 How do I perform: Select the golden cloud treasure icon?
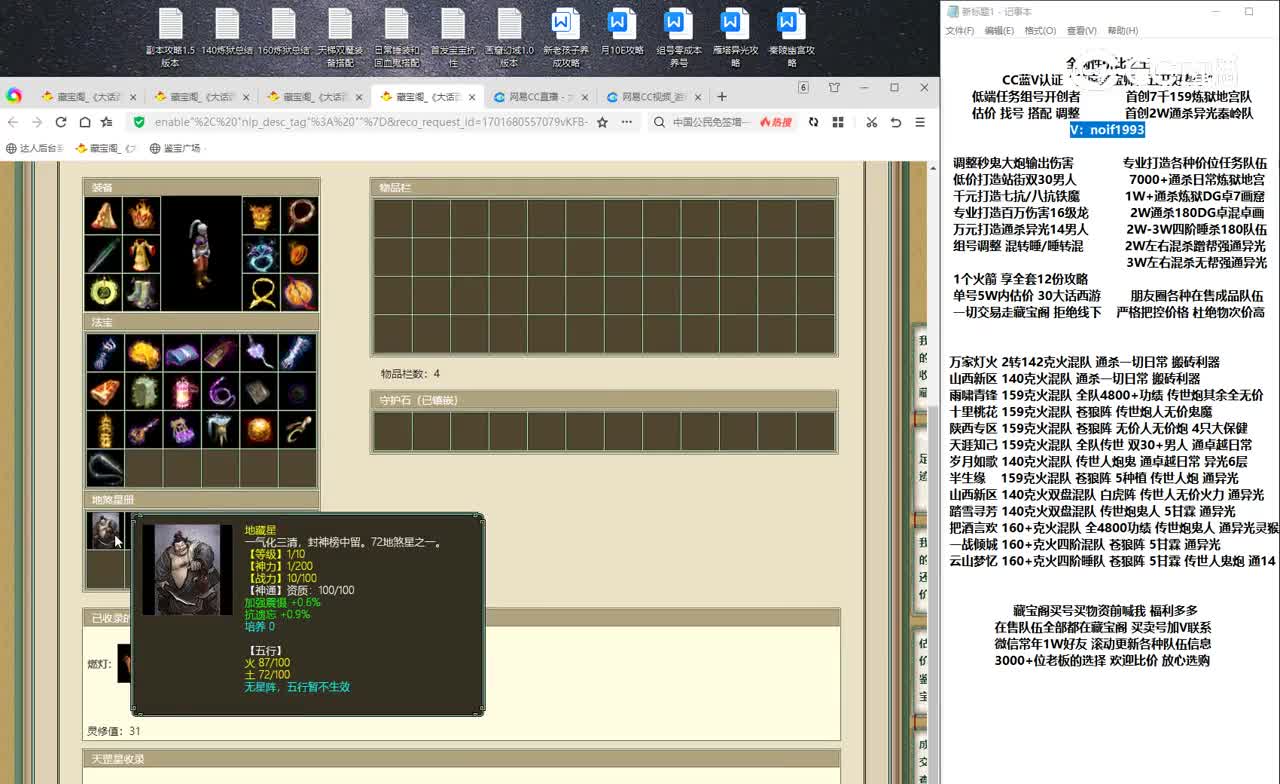point(143,352)
